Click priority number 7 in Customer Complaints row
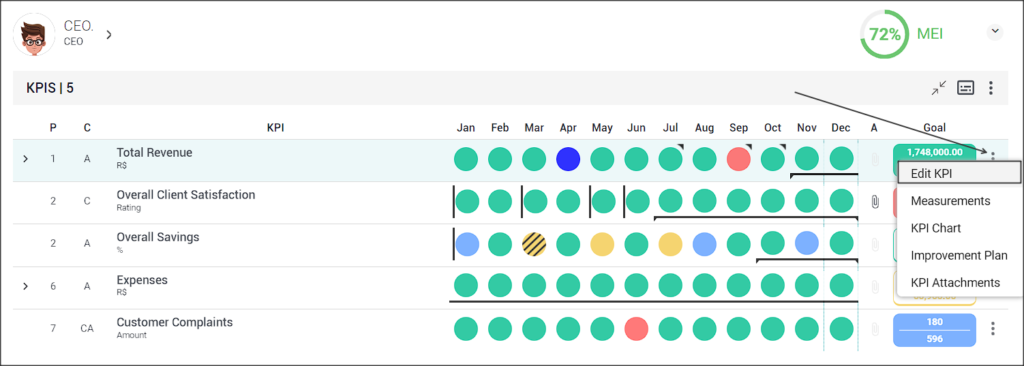The image size is (1024, 366). 53,329
